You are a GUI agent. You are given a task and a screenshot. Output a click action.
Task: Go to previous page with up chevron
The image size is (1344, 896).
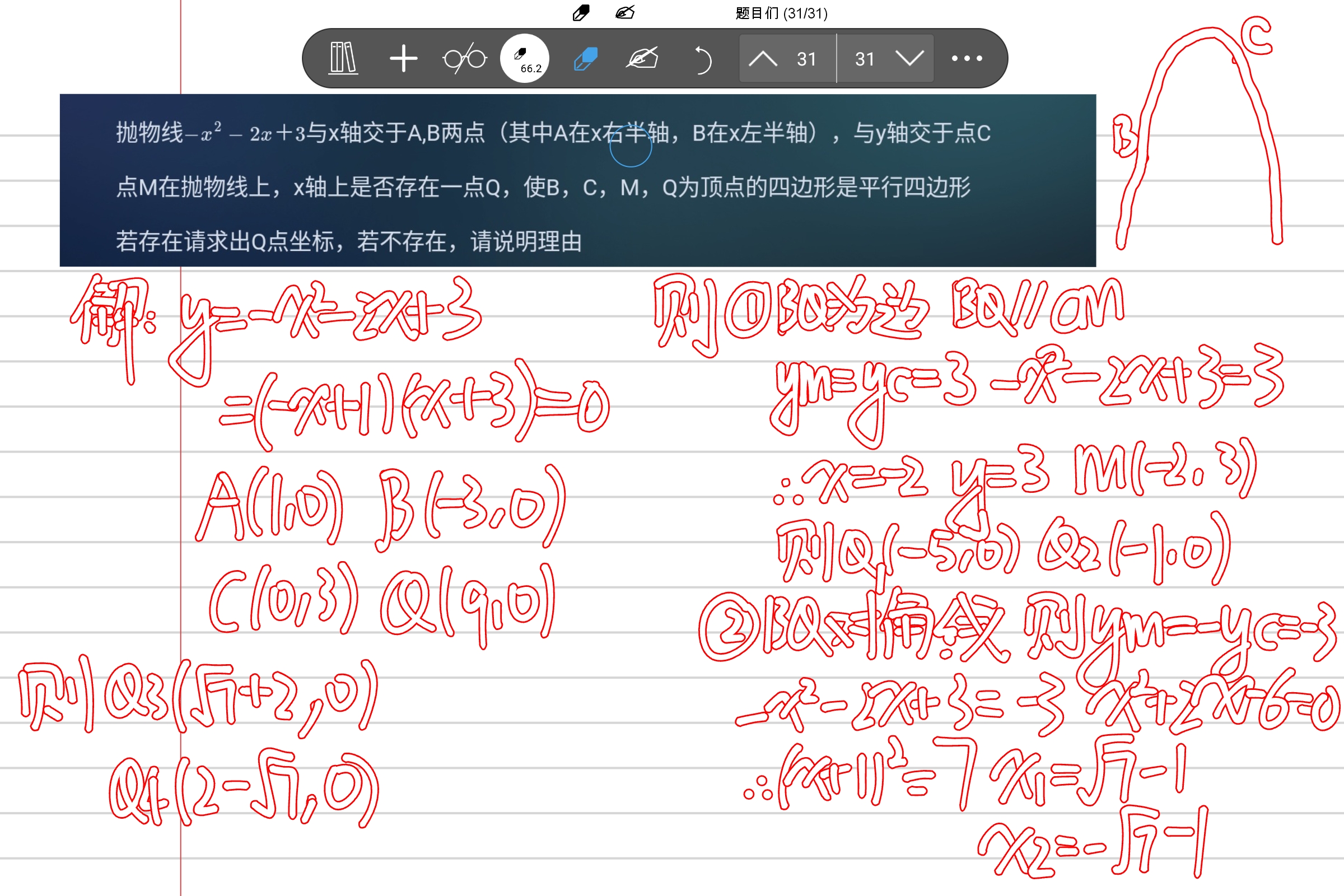(x=763, y=58)
